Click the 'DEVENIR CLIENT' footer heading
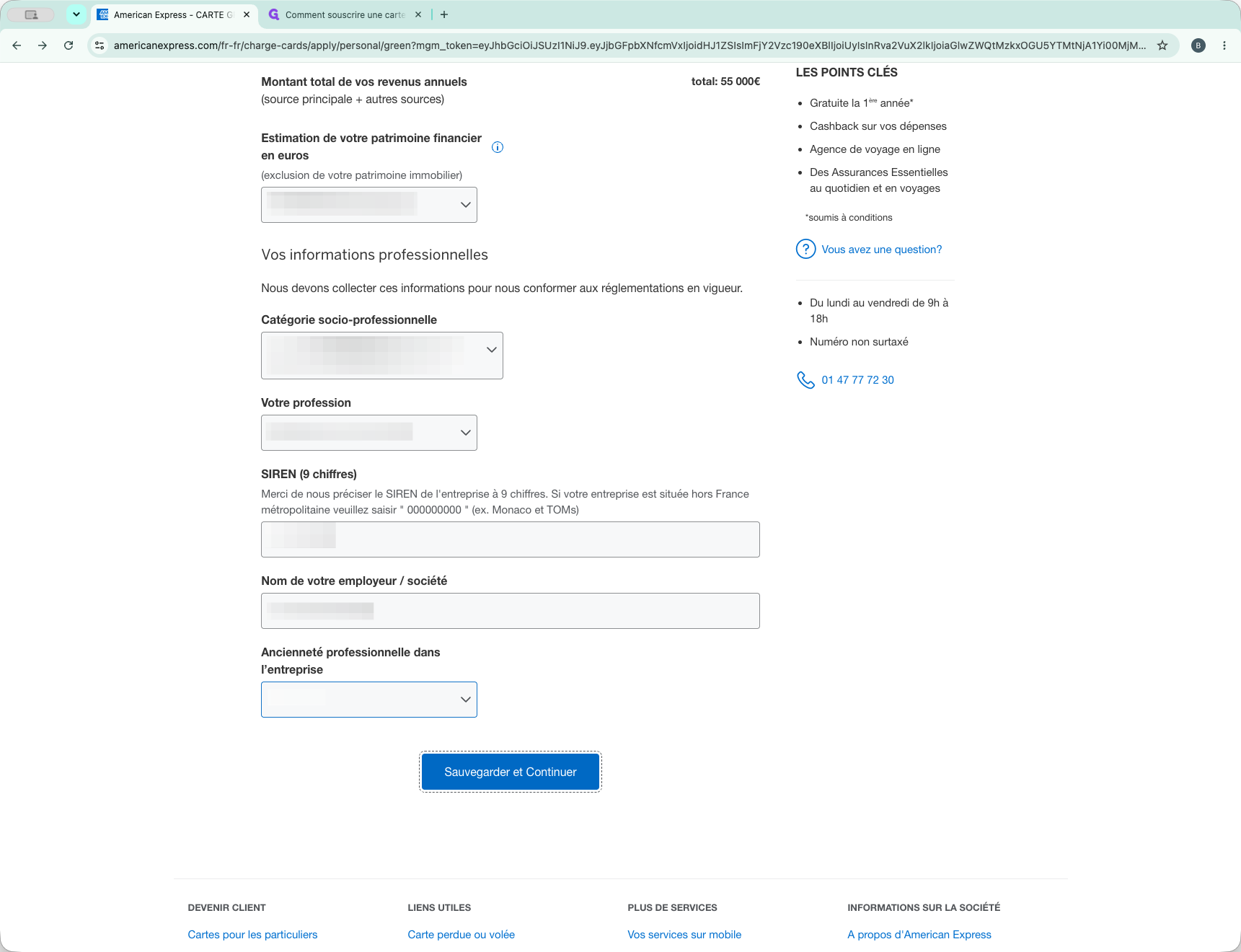 tap(226, 908)
